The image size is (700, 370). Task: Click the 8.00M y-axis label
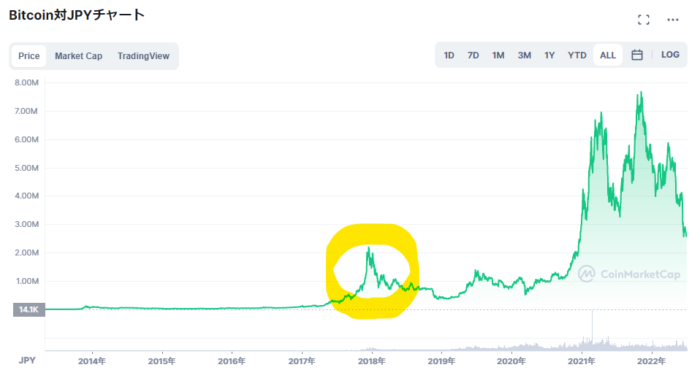point(27,83)
